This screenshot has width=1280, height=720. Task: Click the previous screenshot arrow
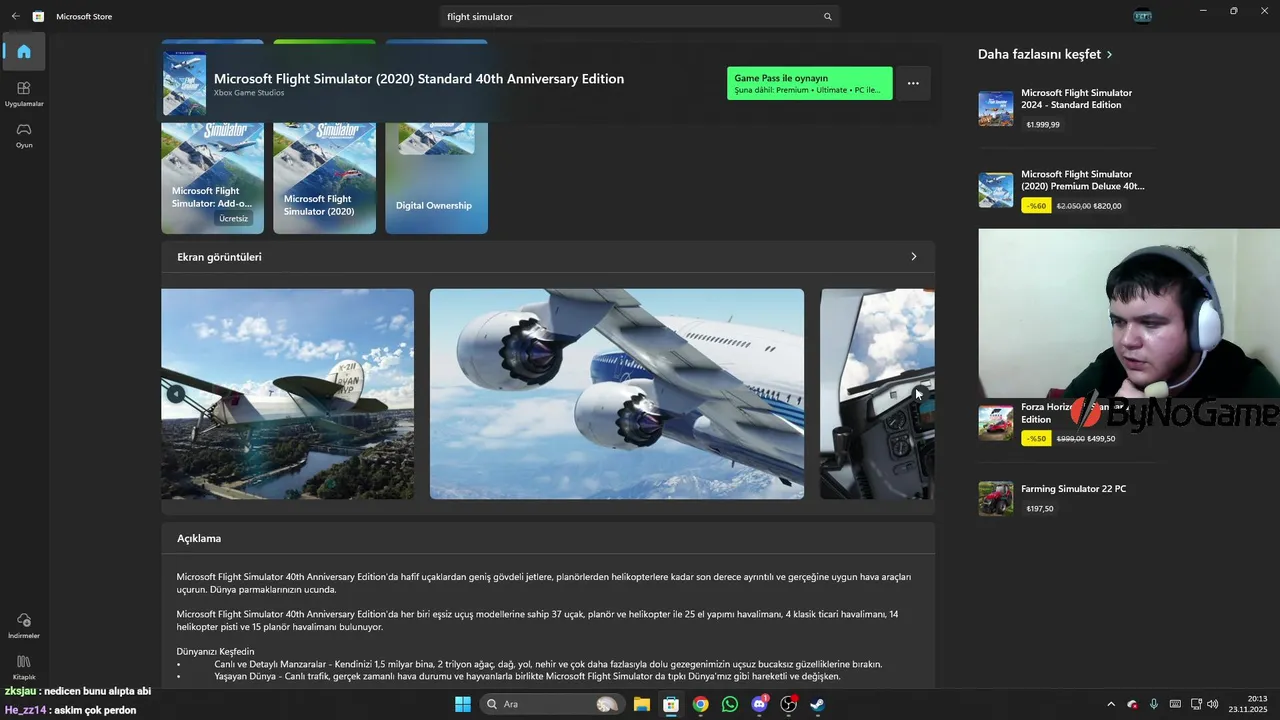(x=175, y=394)
